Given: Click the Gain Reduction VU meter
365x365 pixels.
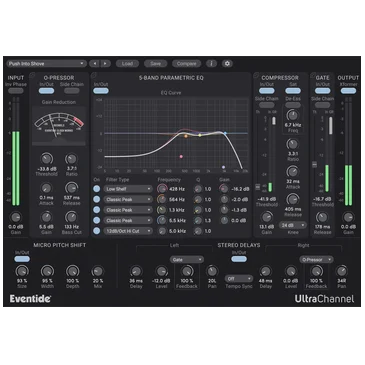Looking at the screenshot, I should 59,126.
